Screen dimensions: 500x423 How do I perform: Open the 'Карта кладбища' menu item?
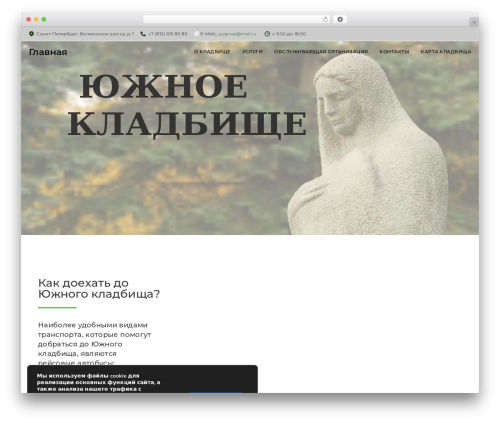pyautogui.click(x=446, y=52)
